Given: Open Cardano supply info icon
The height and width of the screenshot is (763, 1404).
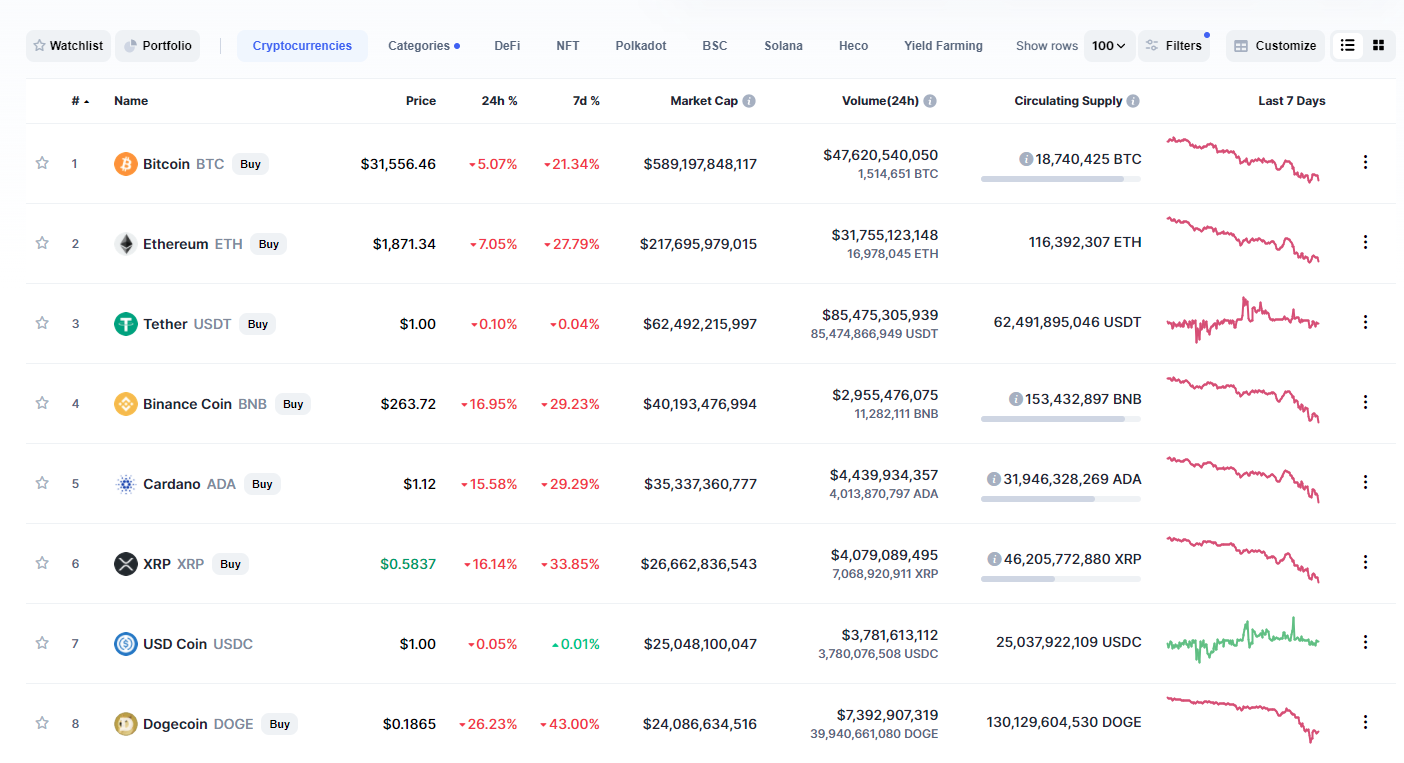Looking at the screenshot, I should coord(994,479).
